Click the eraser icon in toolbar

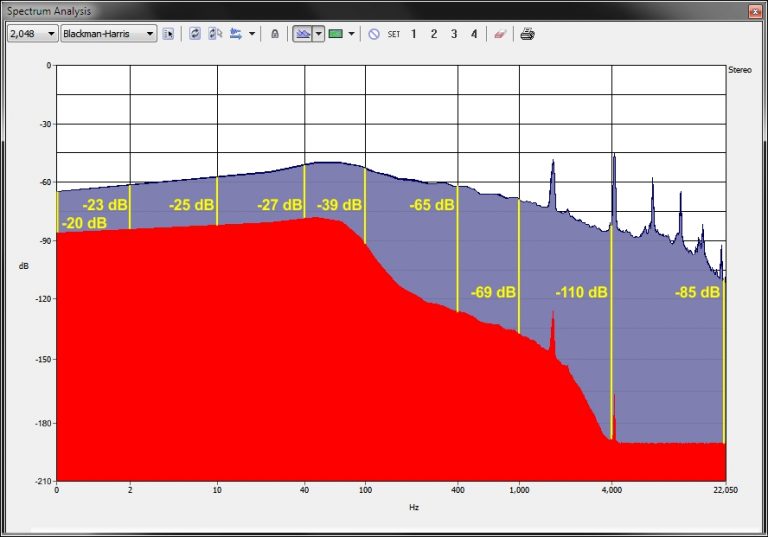(500, 34)
